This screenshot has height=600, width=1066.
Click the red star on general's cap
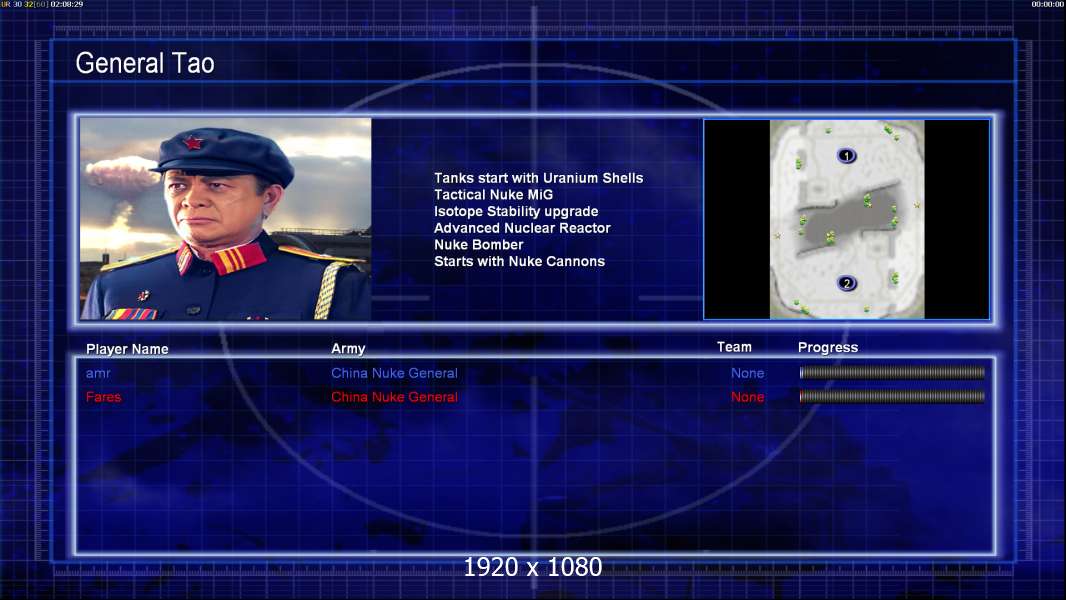click(x=193, y=143)
